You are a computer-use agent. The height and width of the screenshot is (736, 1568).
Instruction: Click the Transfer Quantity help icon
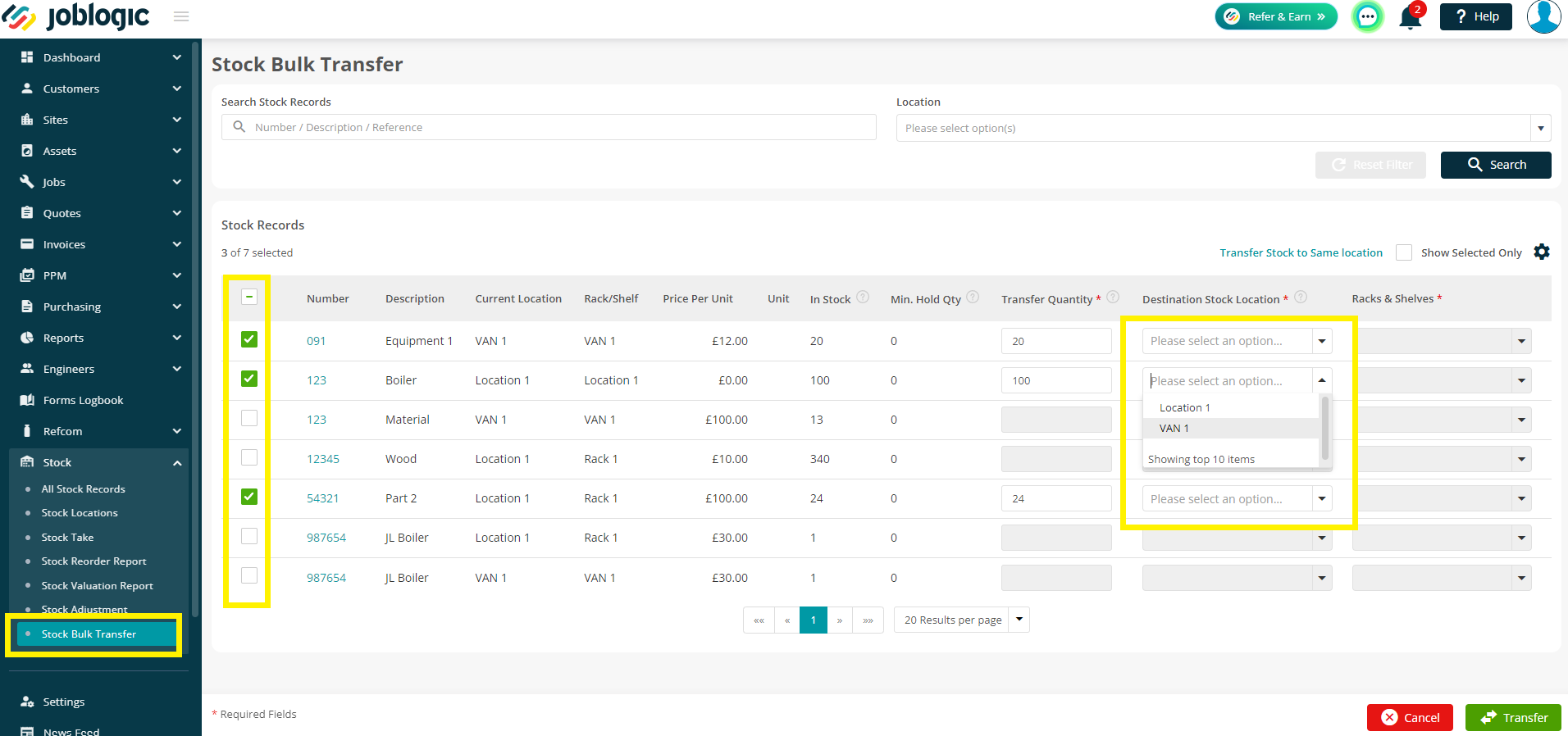pos(1113,298)
